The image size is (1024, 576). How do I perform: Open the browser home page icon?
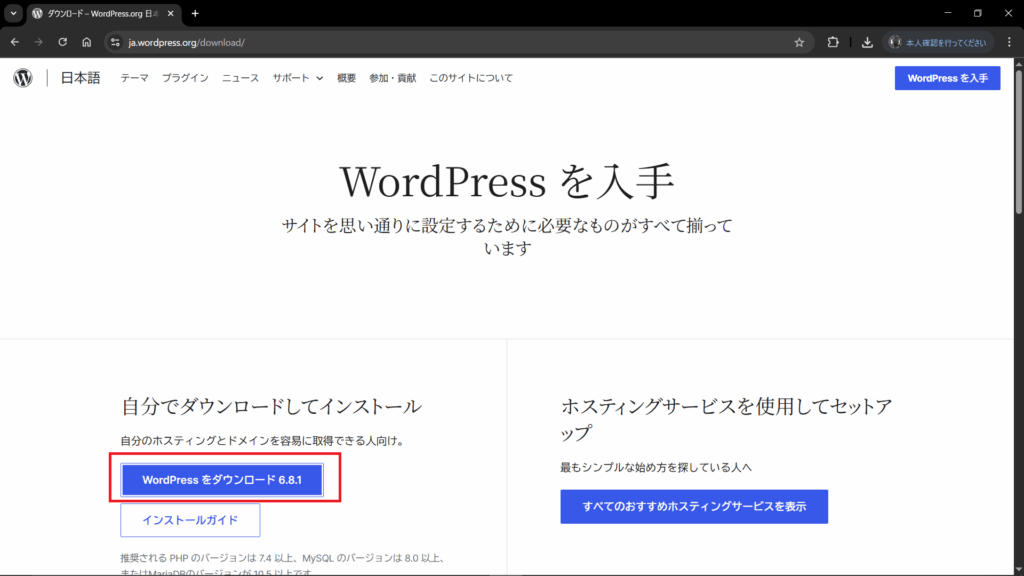tap(87, 42)
